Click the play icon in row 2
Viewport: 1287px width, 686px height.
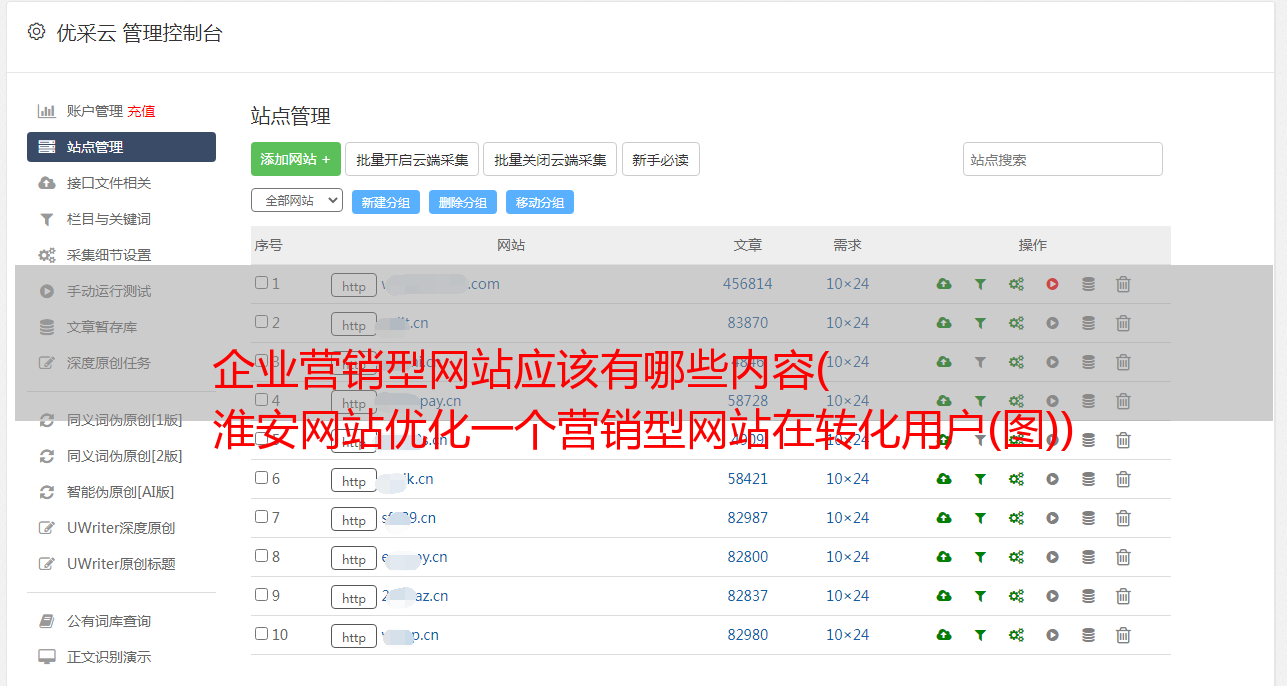[1052, 323]
